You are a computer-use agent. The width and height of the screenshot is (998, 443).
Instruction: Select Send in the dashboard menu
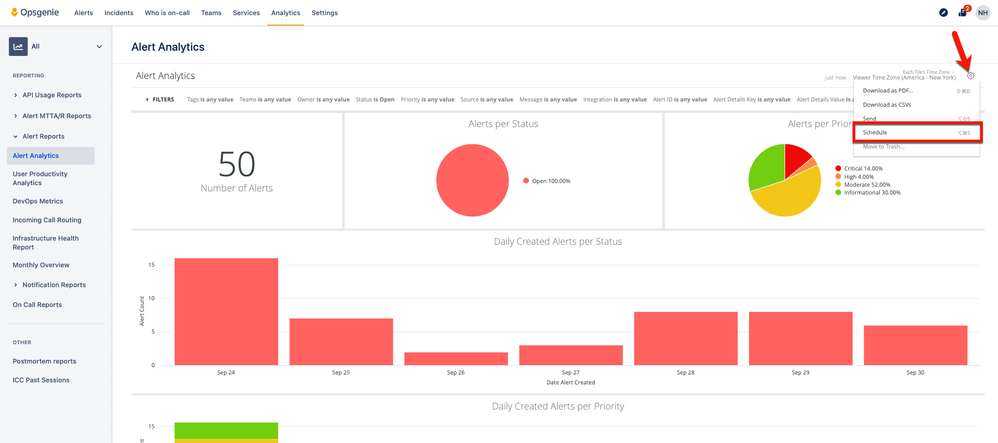917,119
